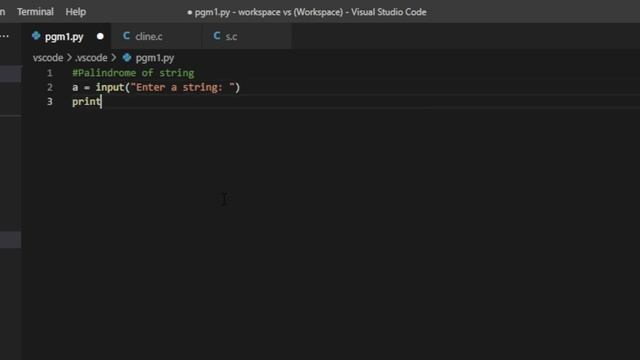Screen dimensions: 640x360
Task: Click line number 3 in the gutter
Action: tap(50, 102)
